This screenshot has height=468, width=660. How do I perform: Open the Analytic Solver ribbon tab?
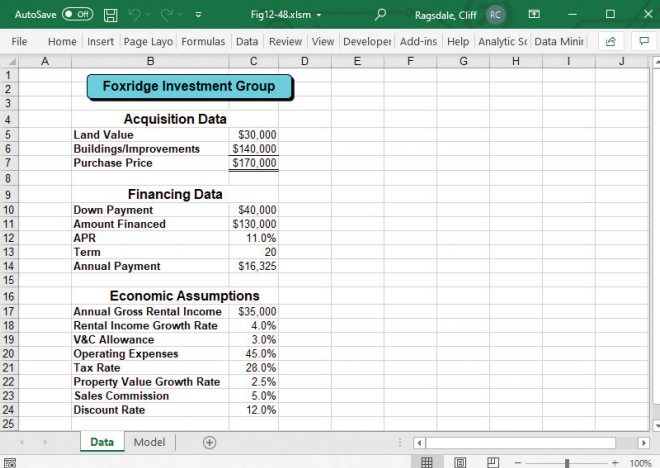(x=503, y=41)
